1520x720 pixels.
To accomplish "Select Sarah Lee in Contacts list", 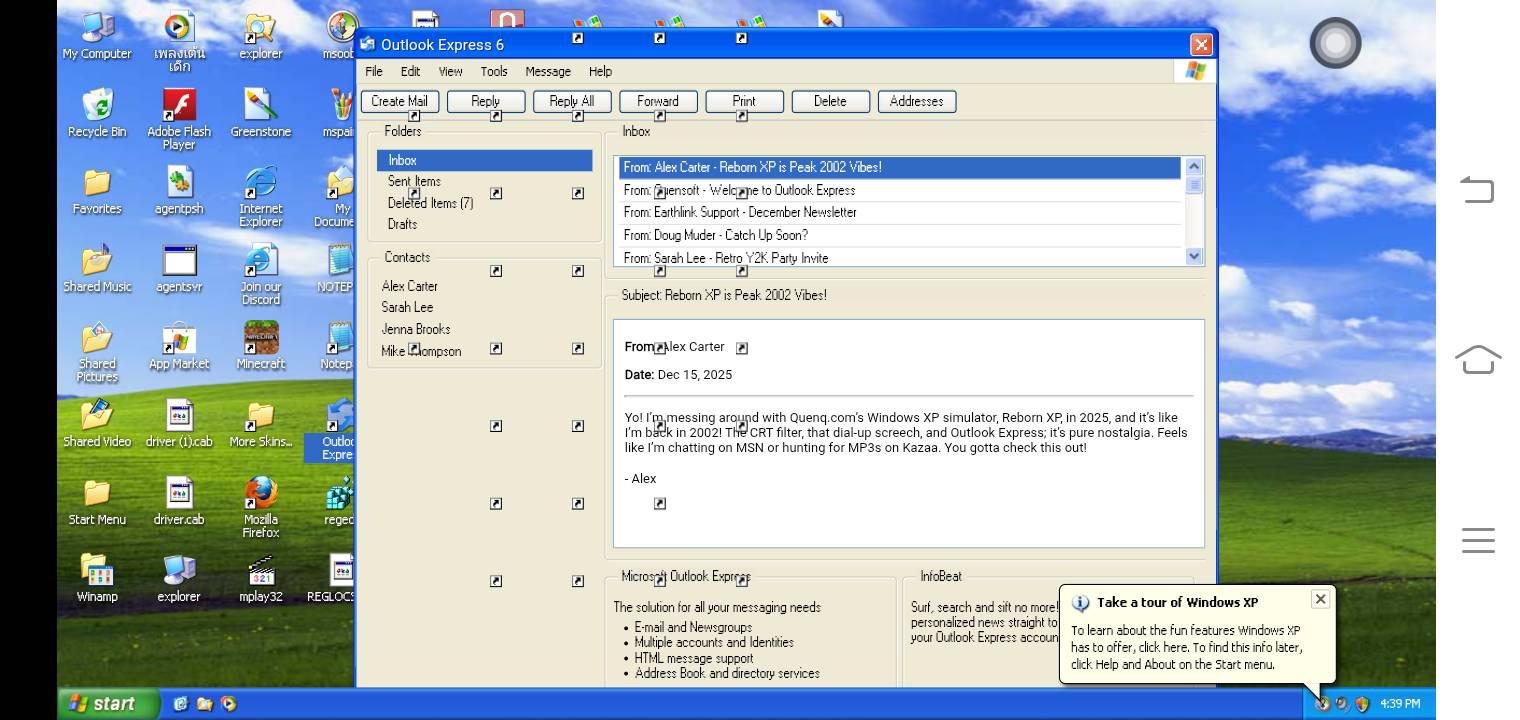I will pos(407,307).
